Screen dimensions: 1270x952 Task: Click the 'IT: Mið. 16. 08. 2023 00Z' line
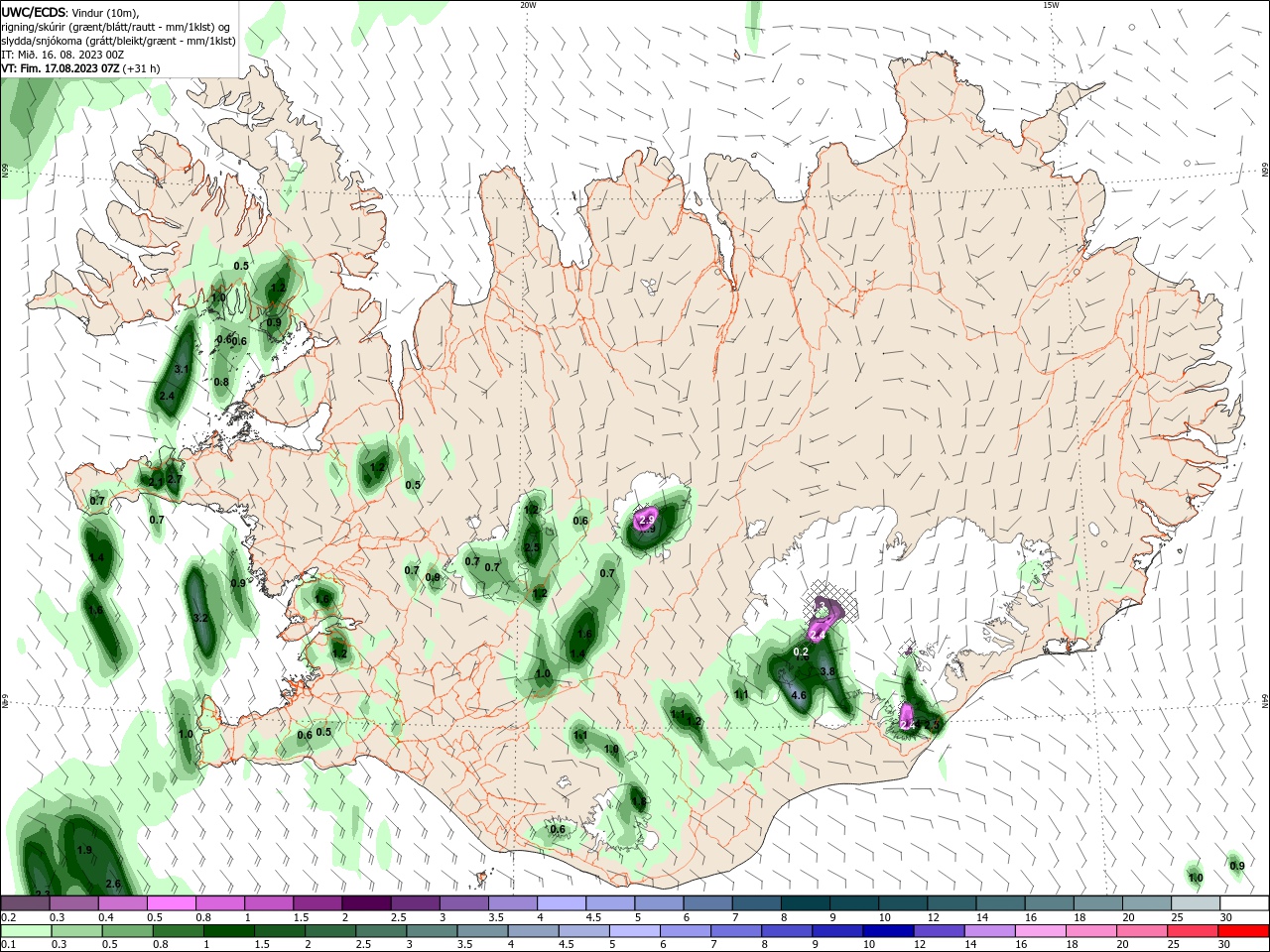[x=63, y=55]
